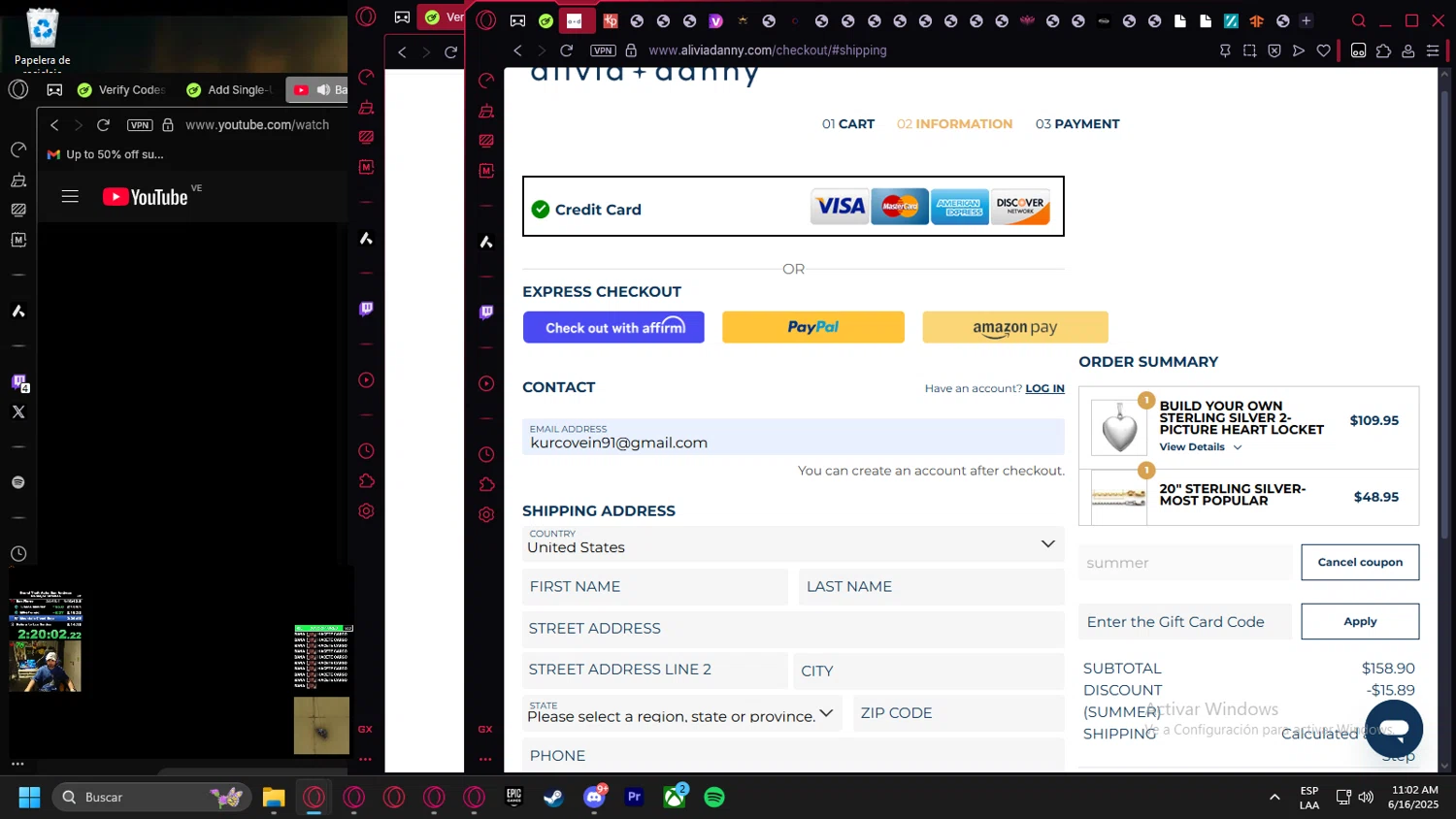Follow the LOG IN link
This screenshot has width=1456, height=819.
point(1044,388)
